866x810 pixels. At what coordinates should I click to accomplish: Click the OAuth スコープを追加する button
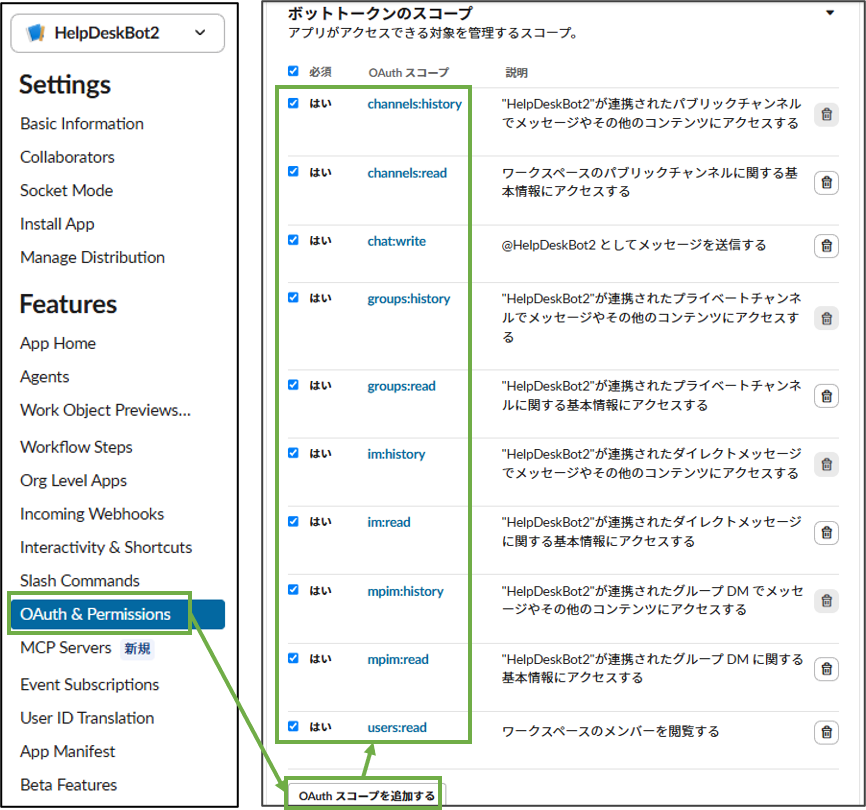(x=367, y=796)
